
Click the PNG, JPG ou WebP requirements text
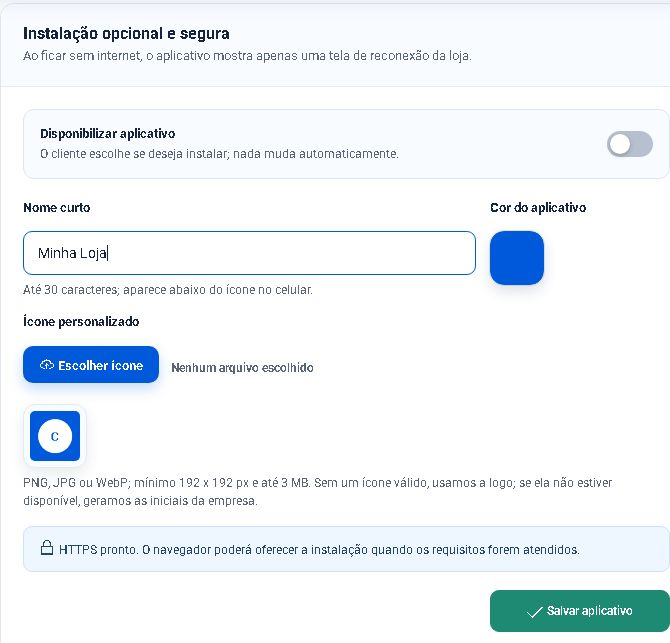click(317, 491)
